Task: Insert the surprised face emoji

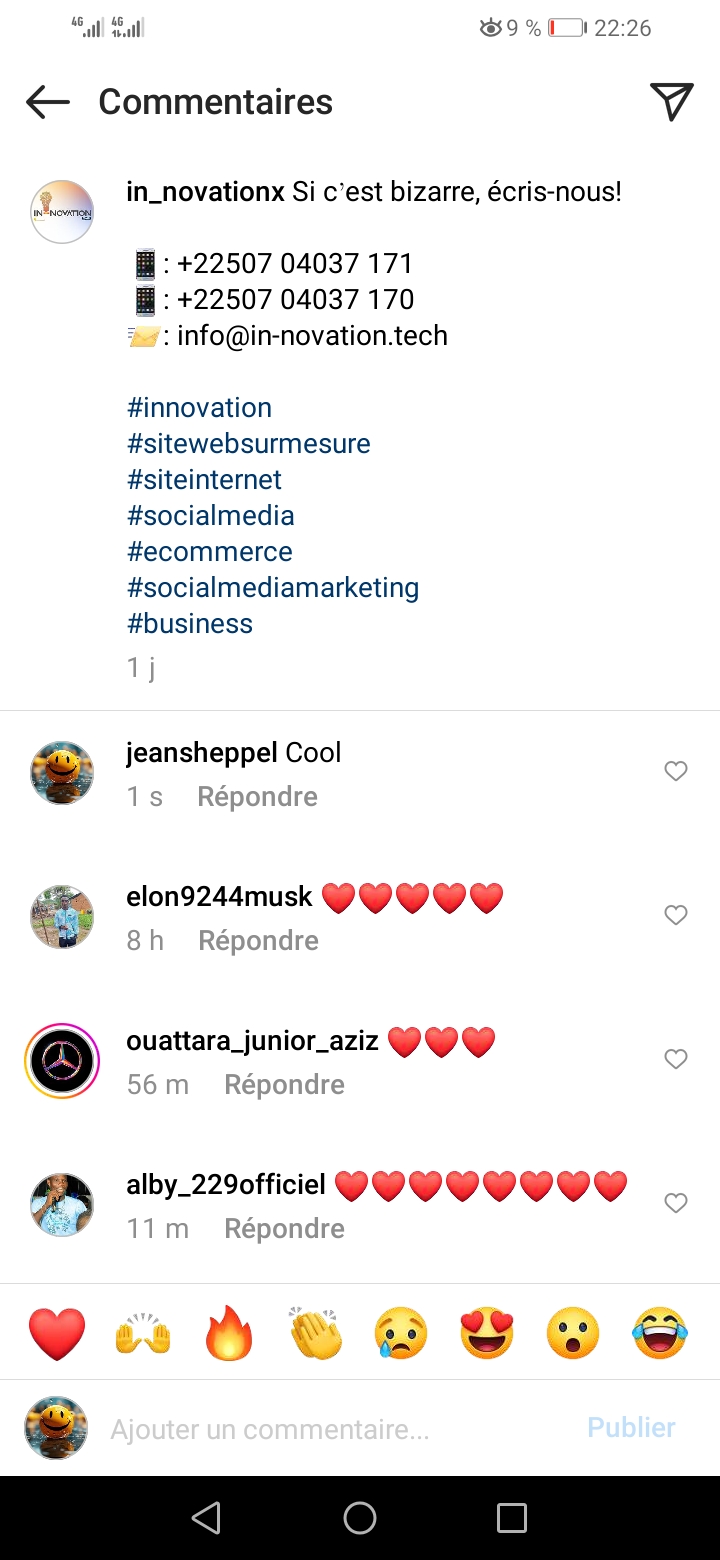Action: (x=573, y=1334)
